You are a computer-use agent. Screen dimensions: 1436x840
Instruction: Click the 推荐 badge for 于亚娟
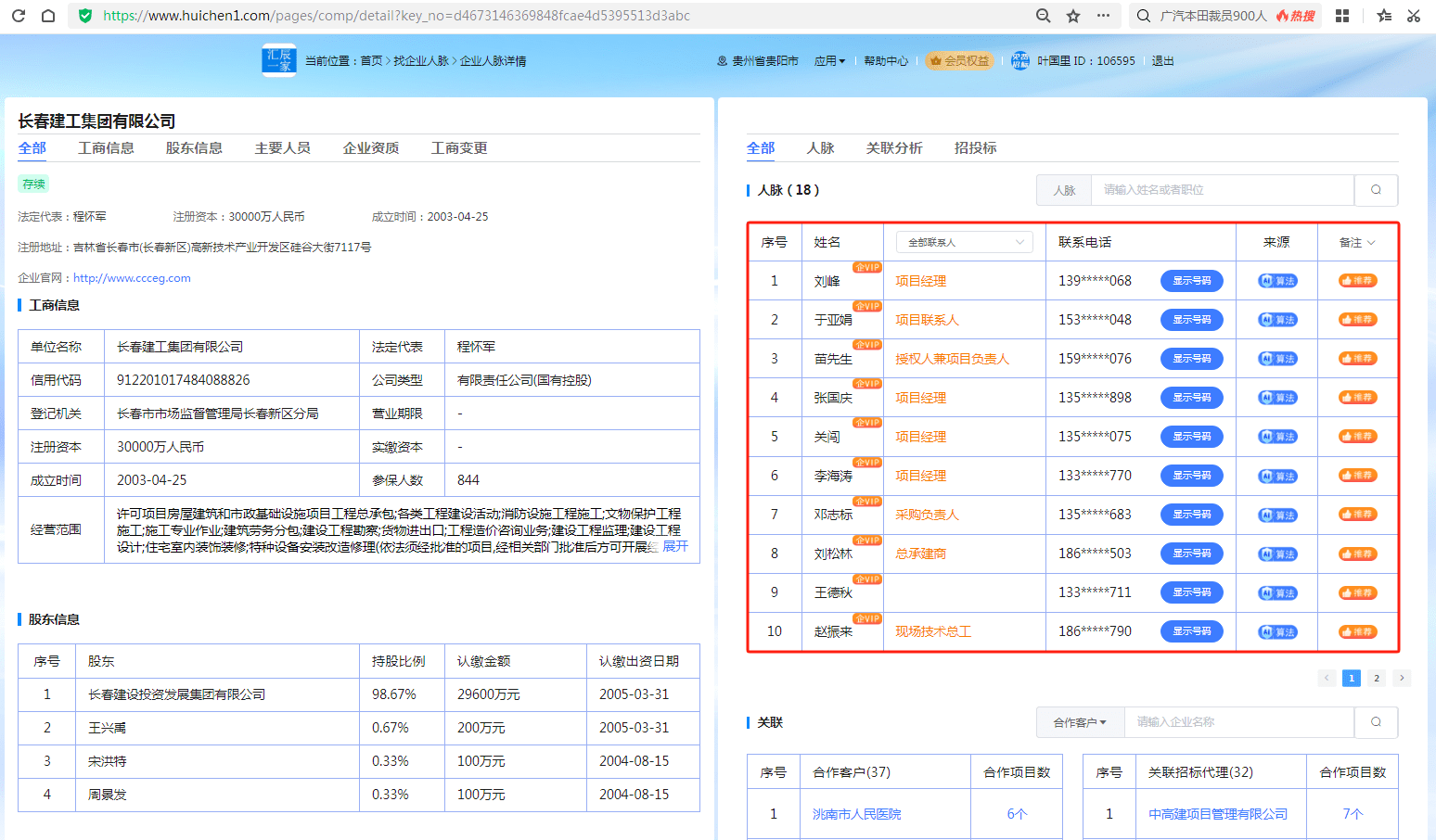[x=1357, y=320]
